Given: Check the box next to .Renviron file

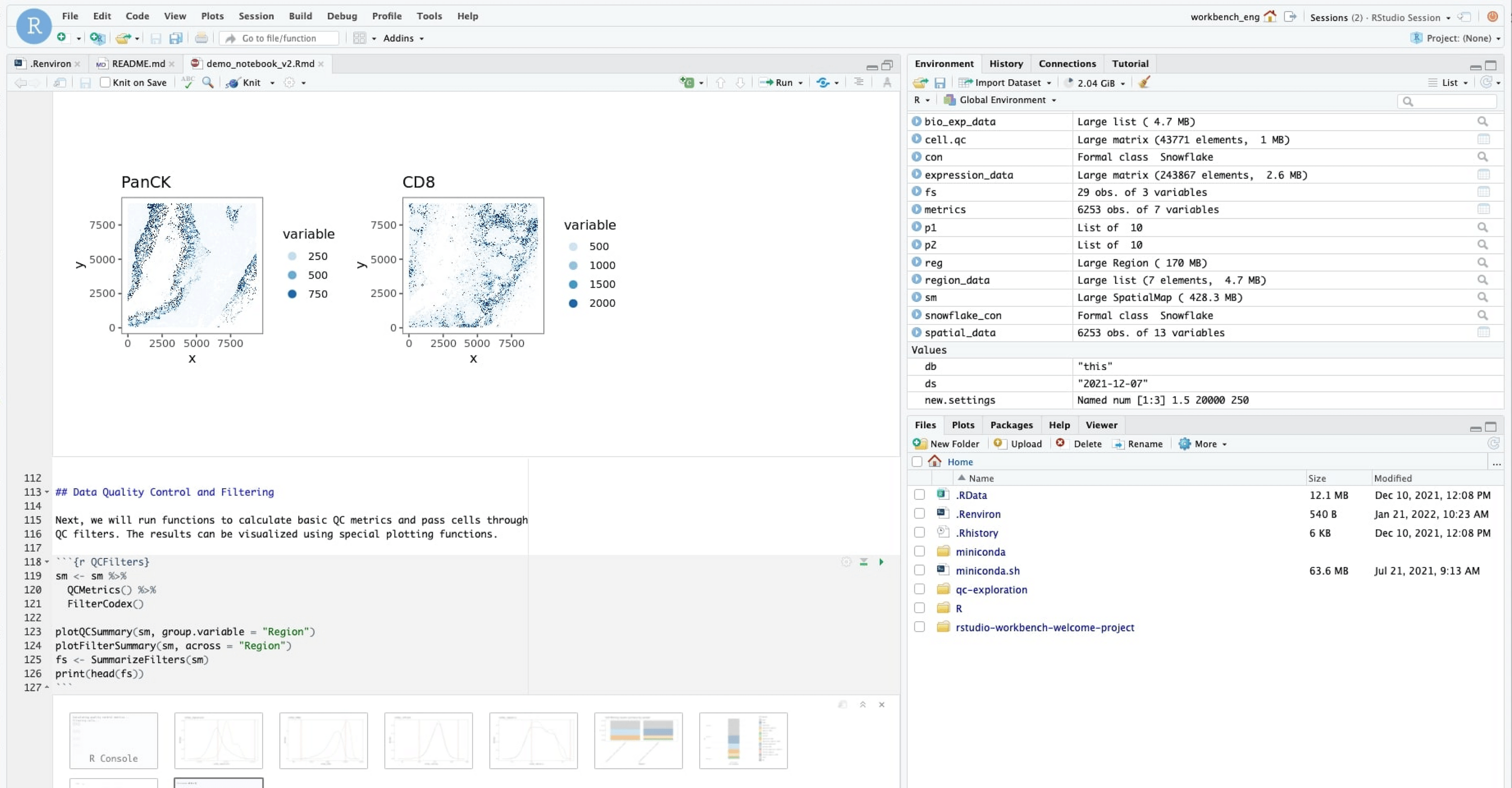Looking at the screenshot, I should click(919, 514).
